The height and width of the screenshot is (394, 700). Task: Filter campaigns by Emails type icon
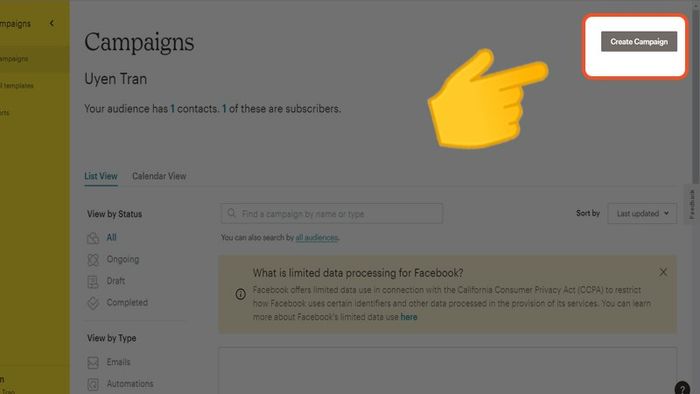point(93,362)
